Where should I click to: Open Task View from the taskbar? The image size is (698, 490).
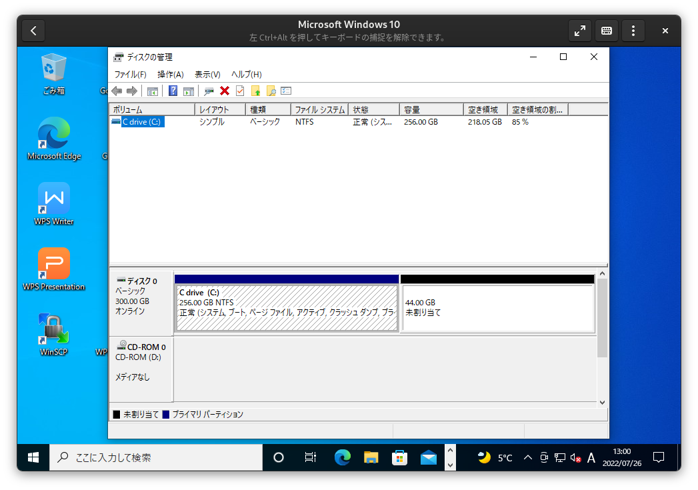click(310, 458)
